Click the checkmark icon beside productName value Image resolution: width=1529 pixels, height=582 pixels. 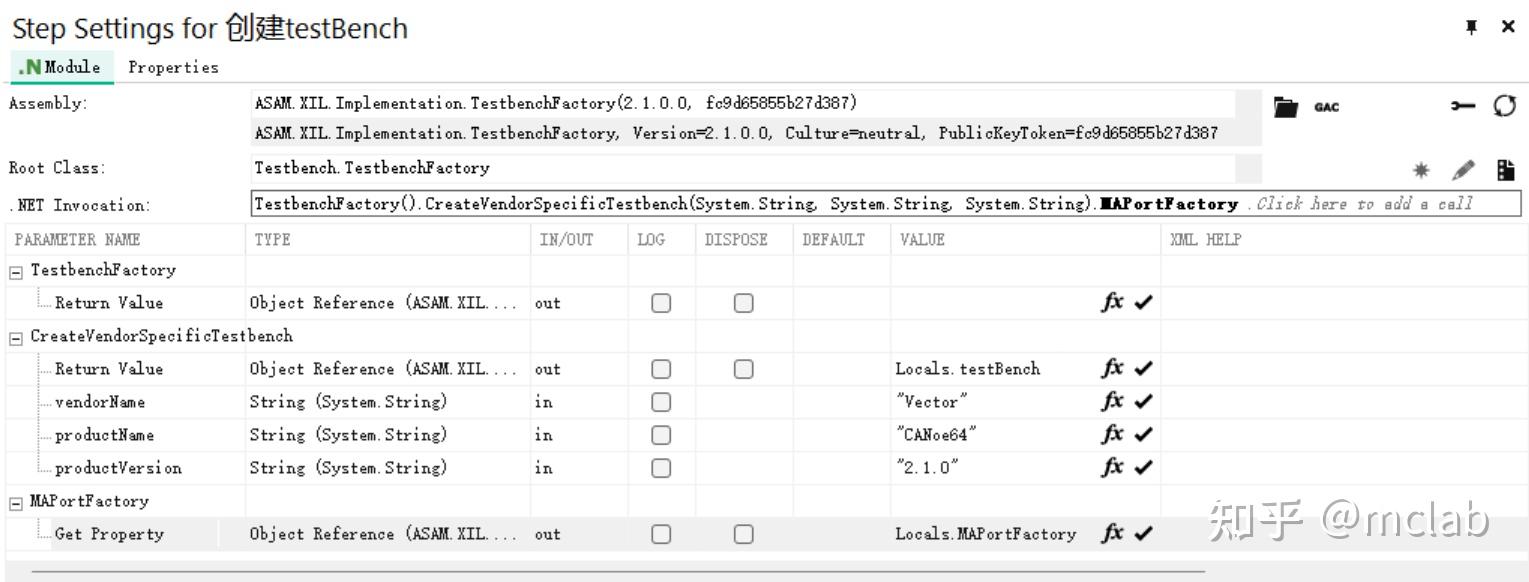(1143, 435)
